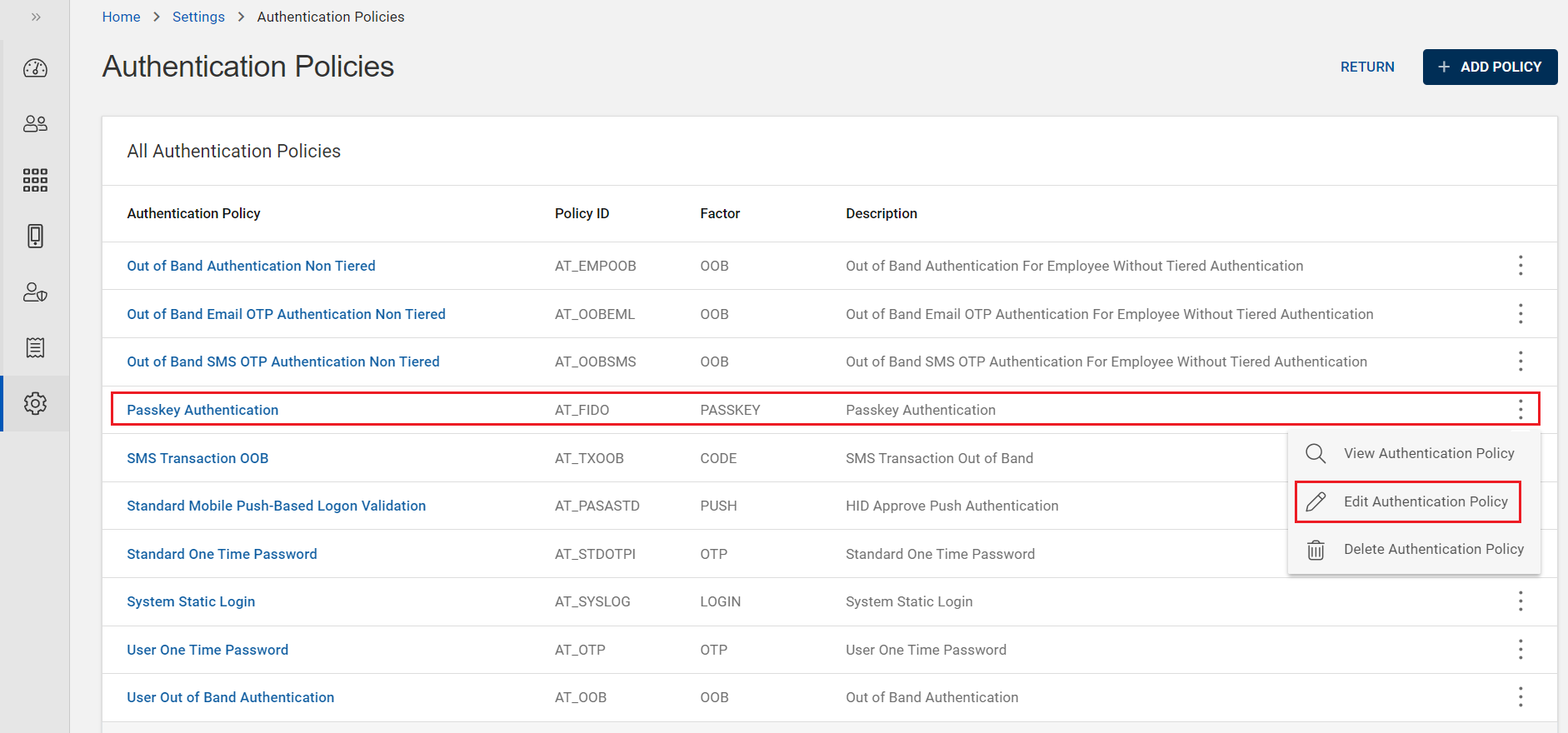Screen dimensions: 1568x733
Task: Open actions menu for Passkey Authentication row
Action: 1520,410
